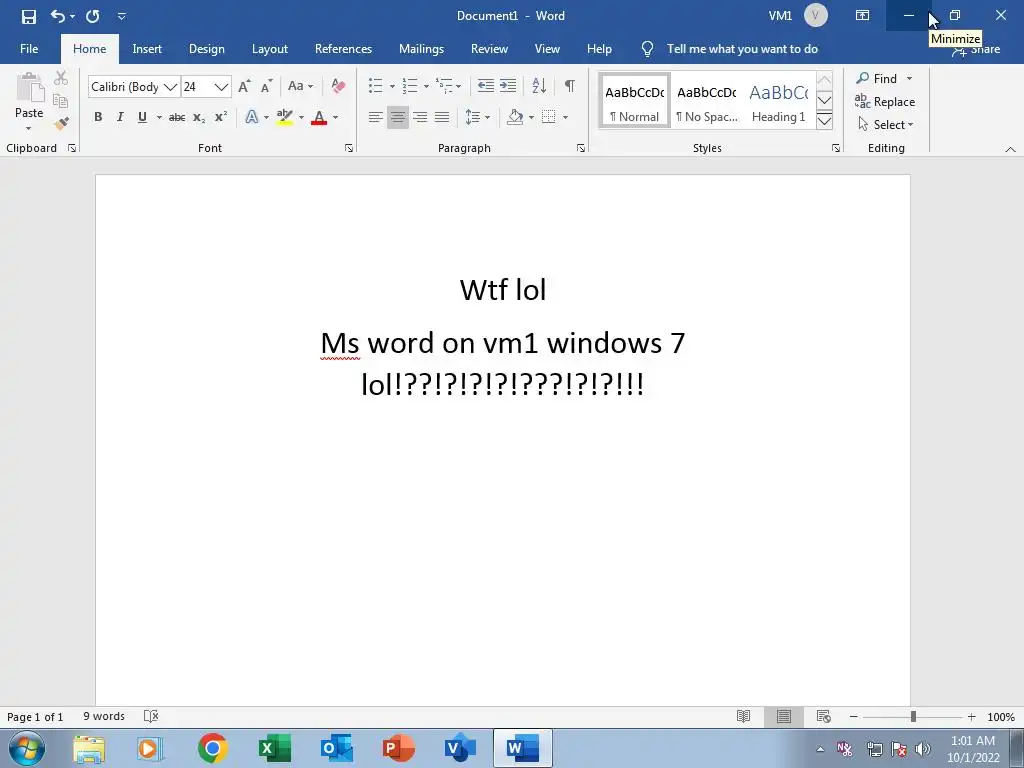The width and height of the screenshot is (1024, 768).
Task: Switch to the References tab
Action: point(343,49)
